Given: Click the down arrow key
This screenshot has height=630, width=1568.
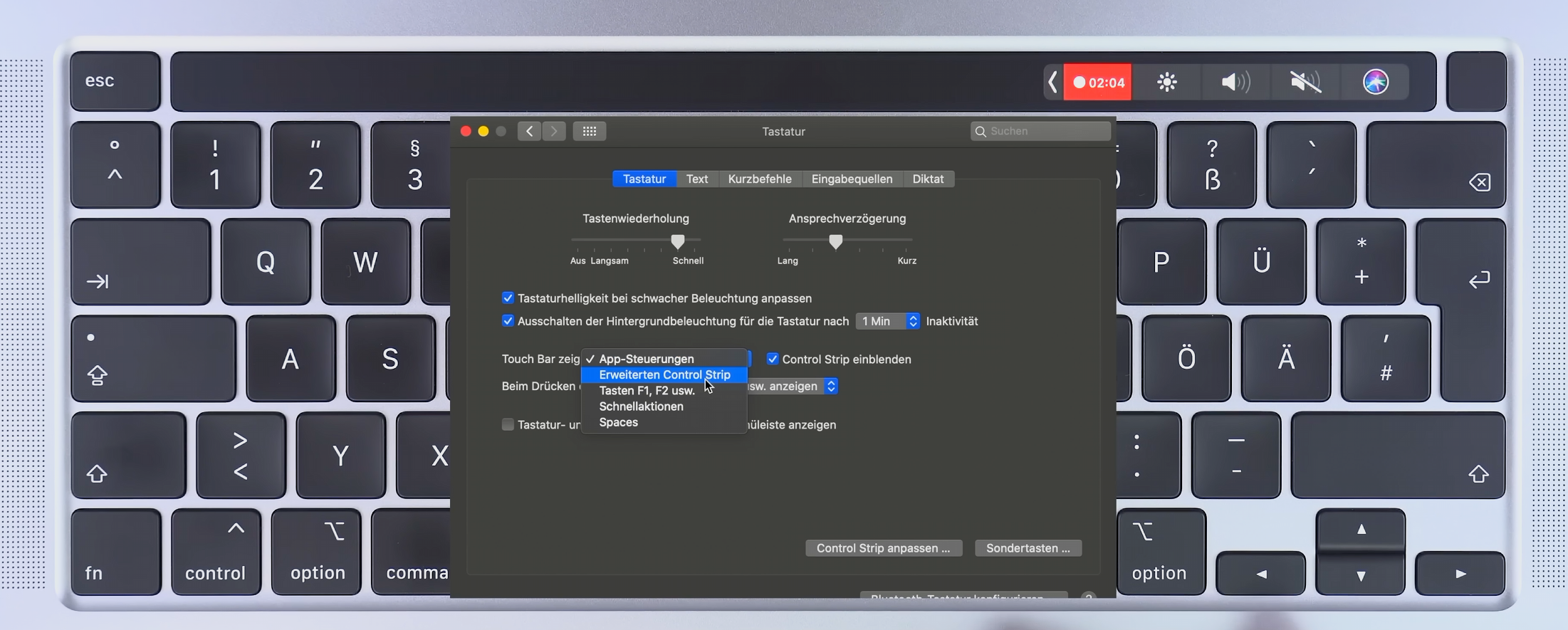Looking at the screenshot, I should pos(1361,574).
